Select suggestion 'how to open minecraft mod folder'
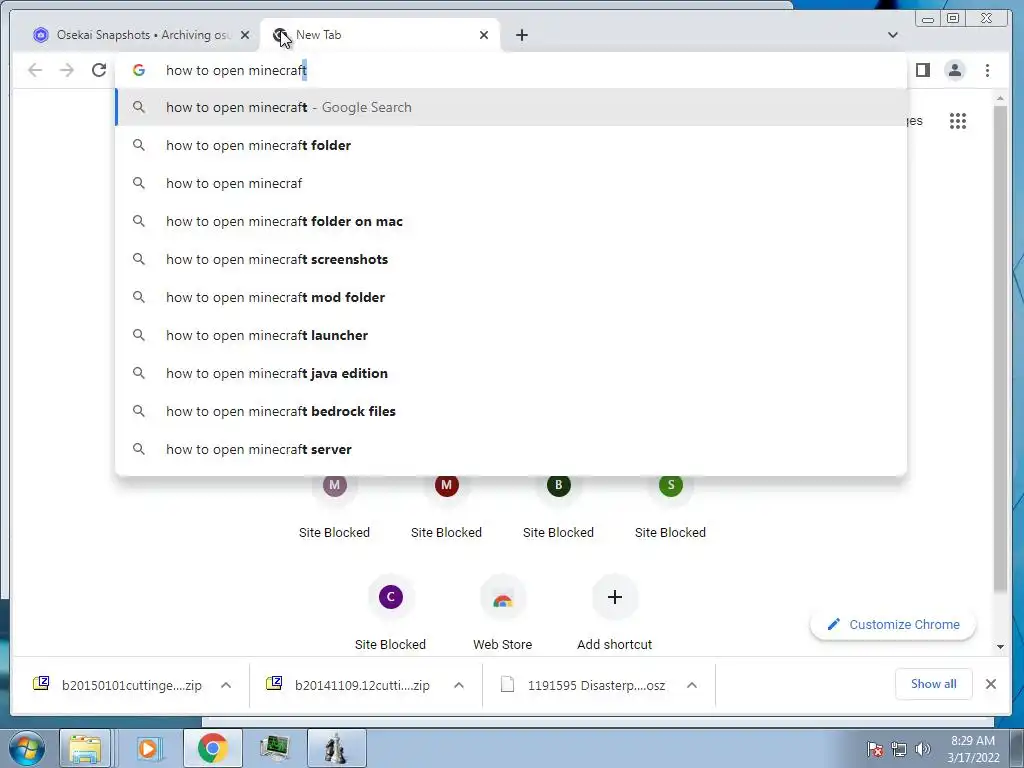The image size is (1024, 768). [511, 297]
